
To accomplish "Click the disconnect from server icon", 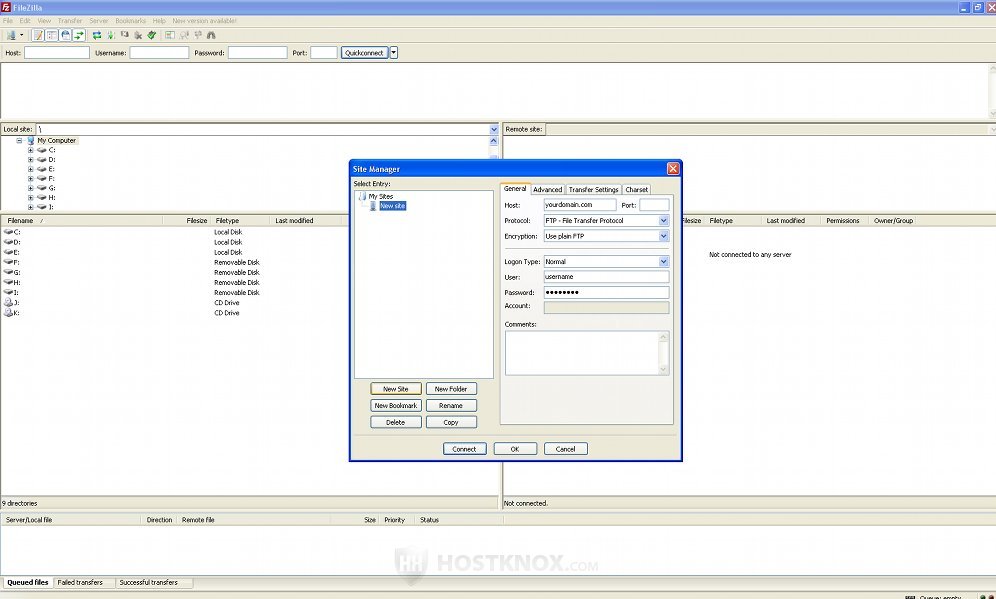I will (138, 36).
